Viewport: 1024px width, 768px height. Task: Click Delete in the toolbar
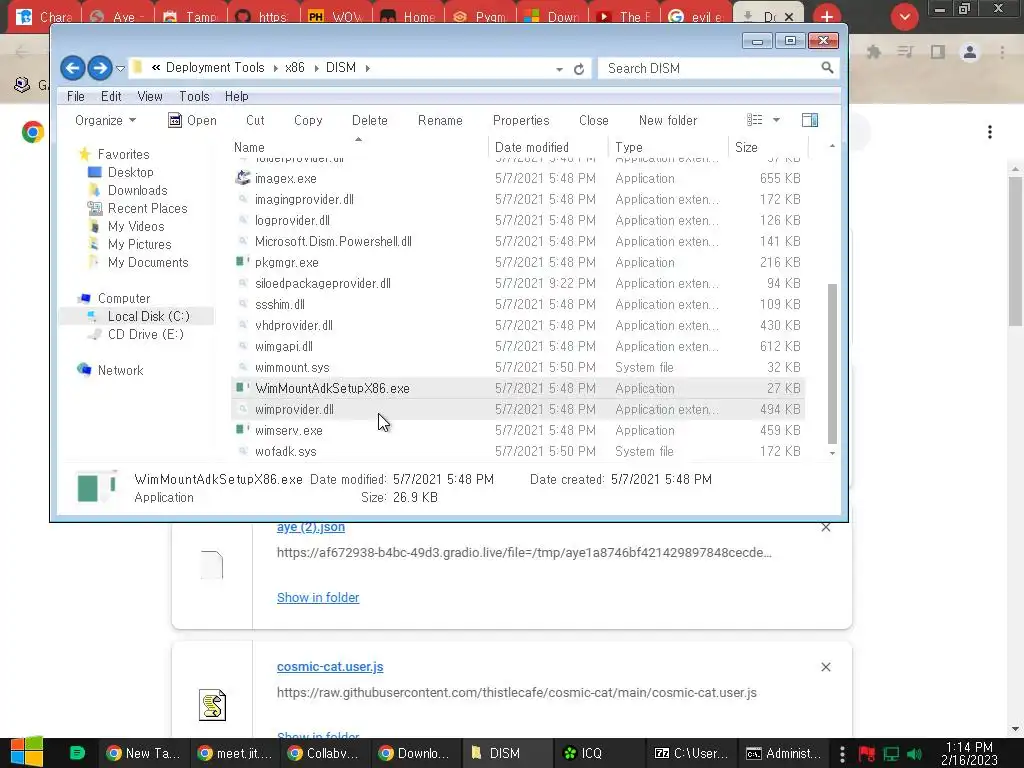(370, 120)
